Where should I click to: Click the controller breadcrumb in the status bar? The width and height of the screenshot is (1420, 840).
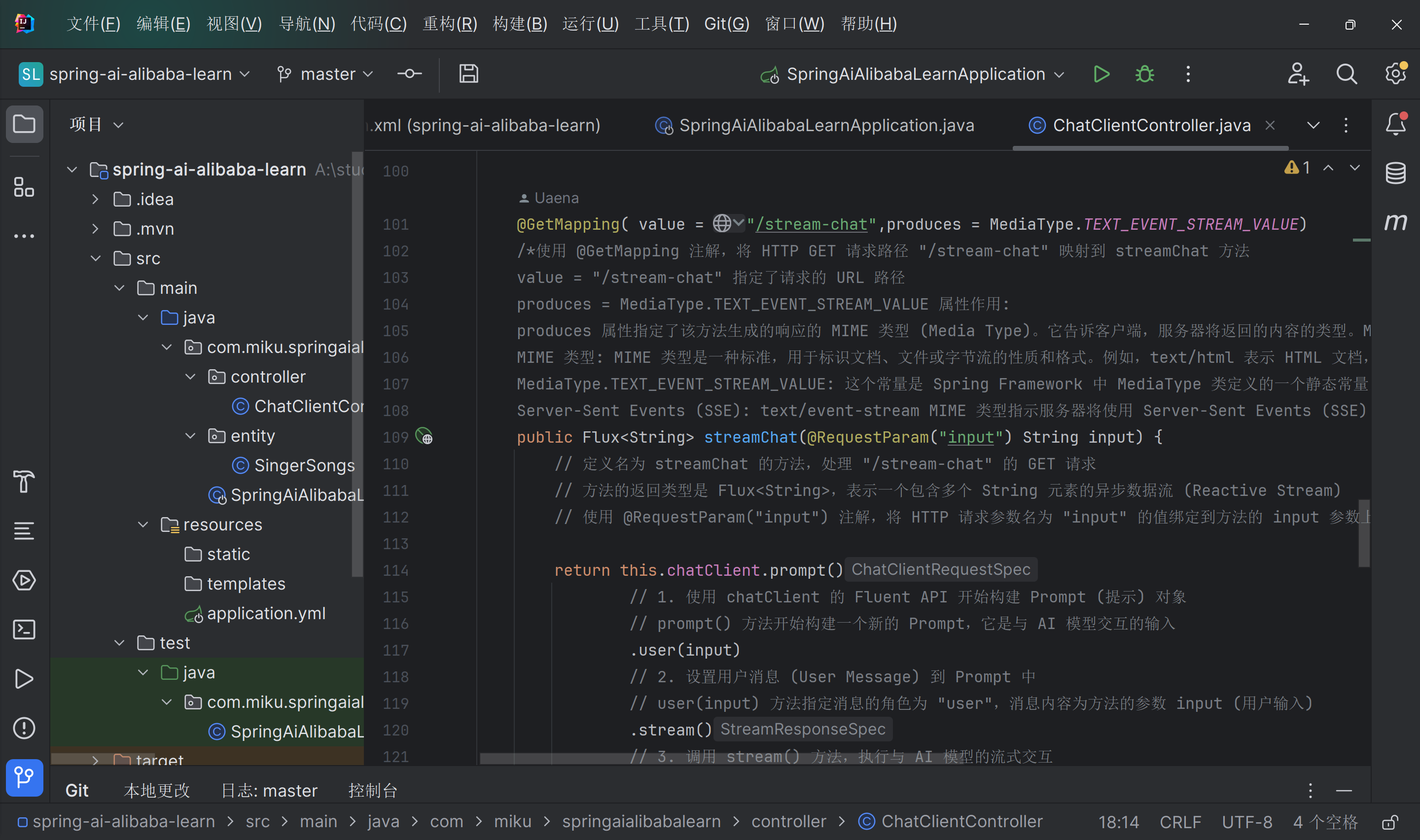pos(789,821)
